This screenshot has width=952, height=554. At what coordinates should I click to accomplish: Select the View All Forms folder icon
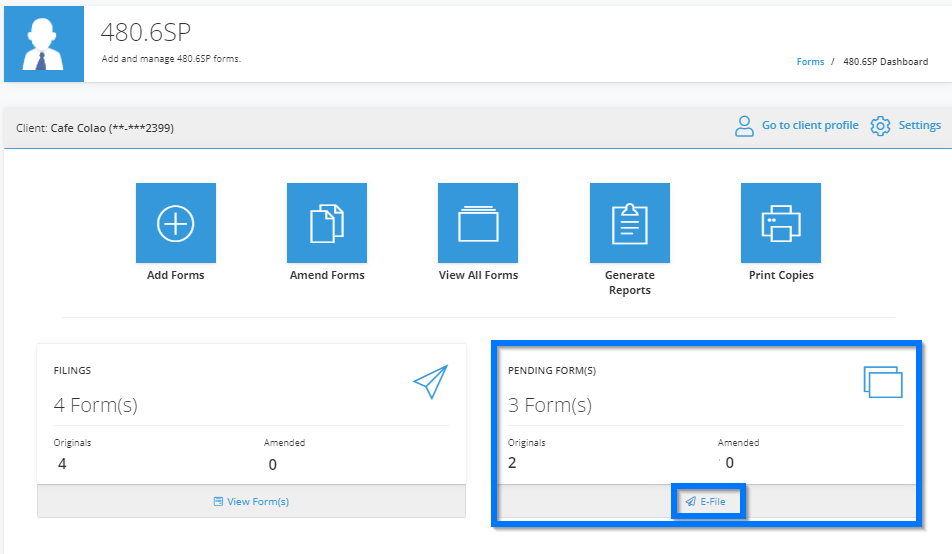point(478,223)
